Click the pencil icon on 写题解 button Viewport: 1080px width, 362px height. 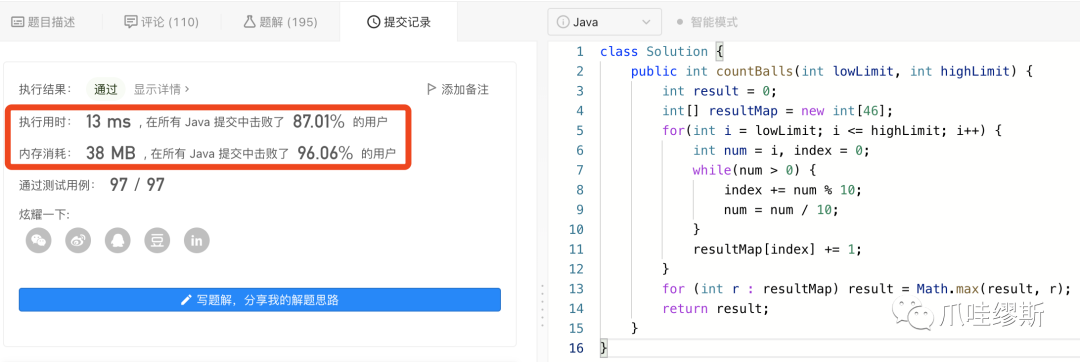click(185, 300)
